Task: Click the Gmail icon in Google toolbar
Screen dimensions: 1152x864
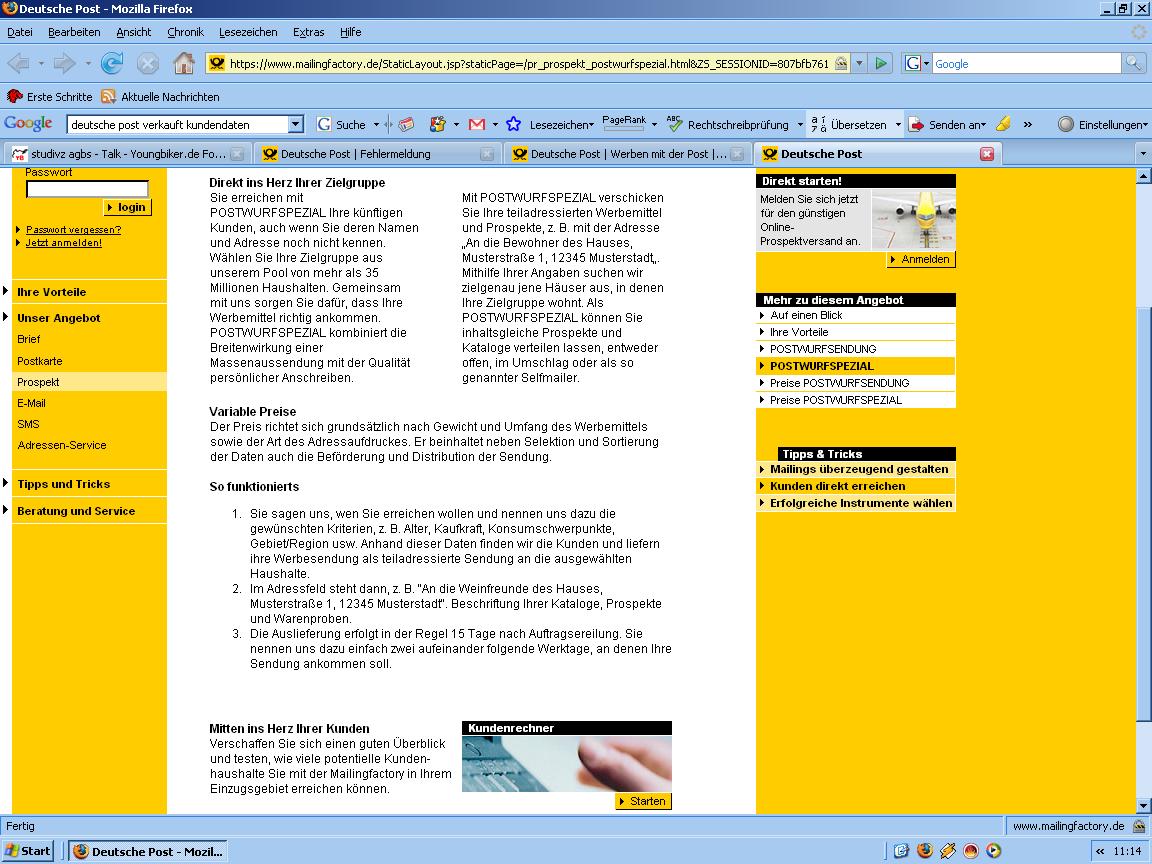Action: pyautogui.click(x=477, y=125)
